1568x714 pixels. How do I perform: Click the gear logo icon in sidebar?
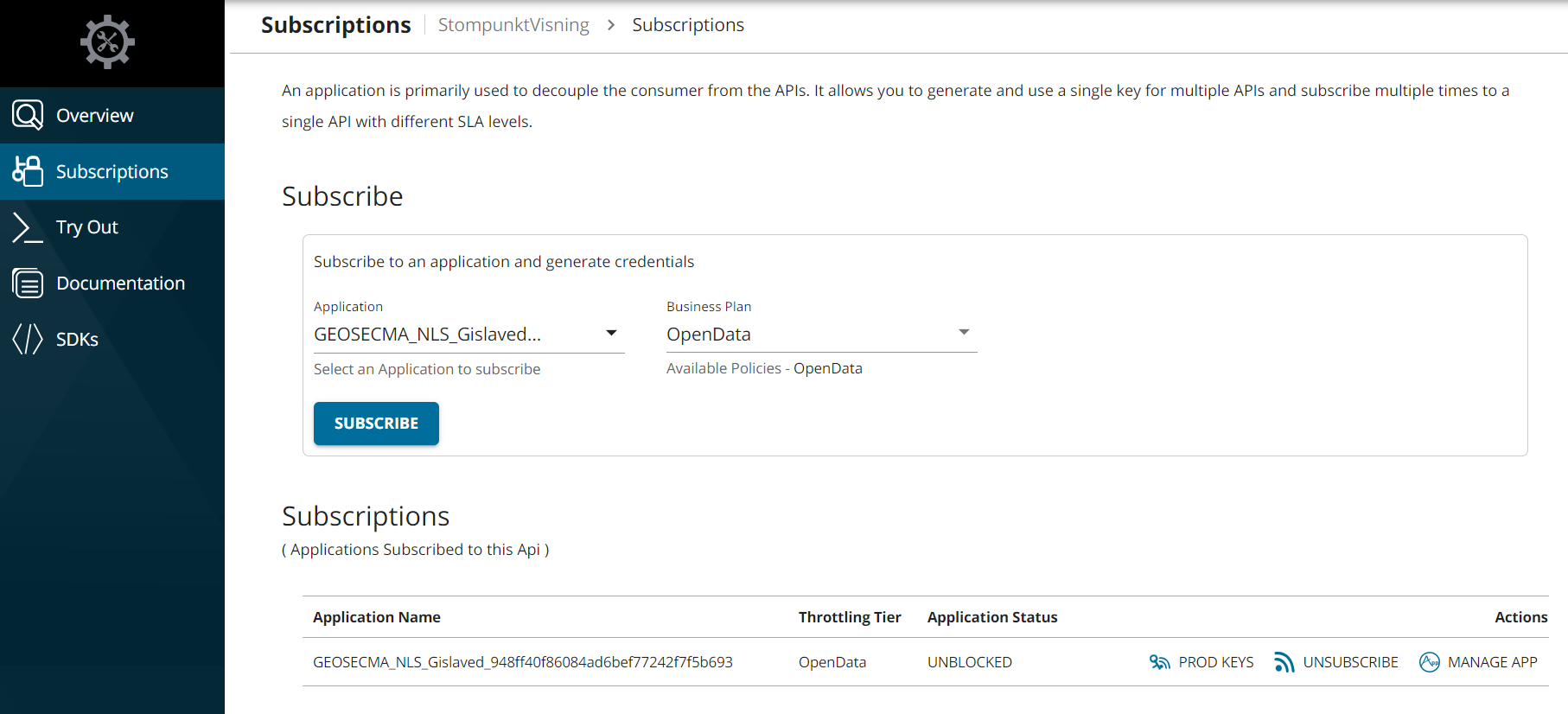coord(107,41)
